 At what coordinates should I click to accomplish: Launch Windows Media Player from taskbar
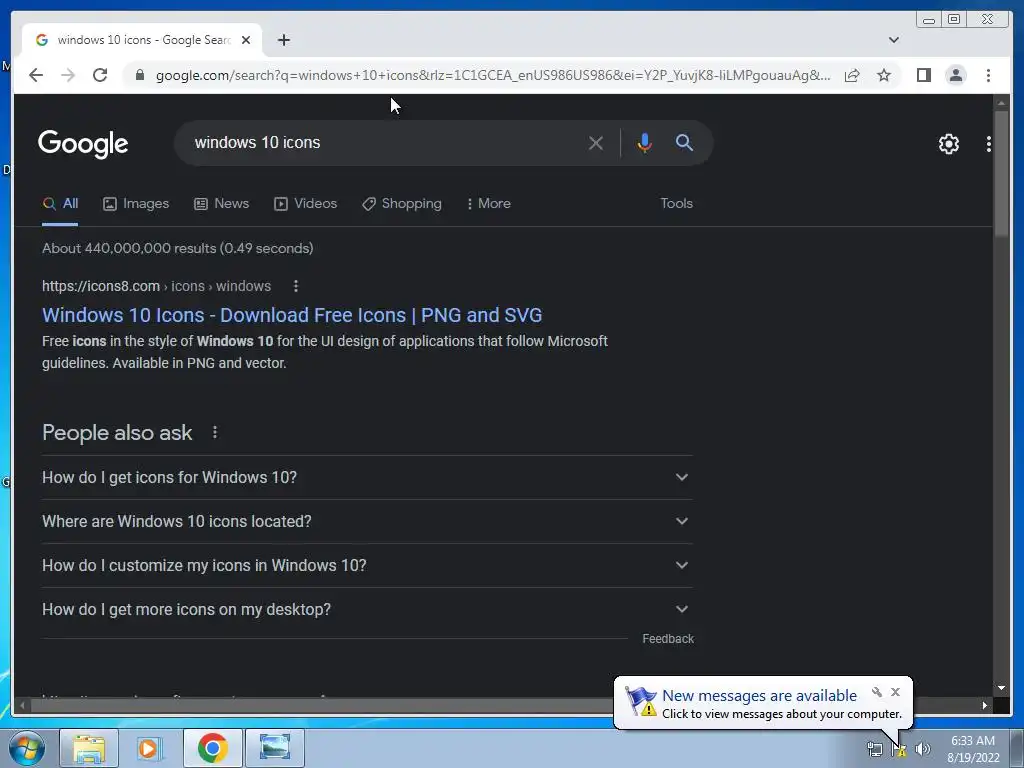tap(150, 748)
